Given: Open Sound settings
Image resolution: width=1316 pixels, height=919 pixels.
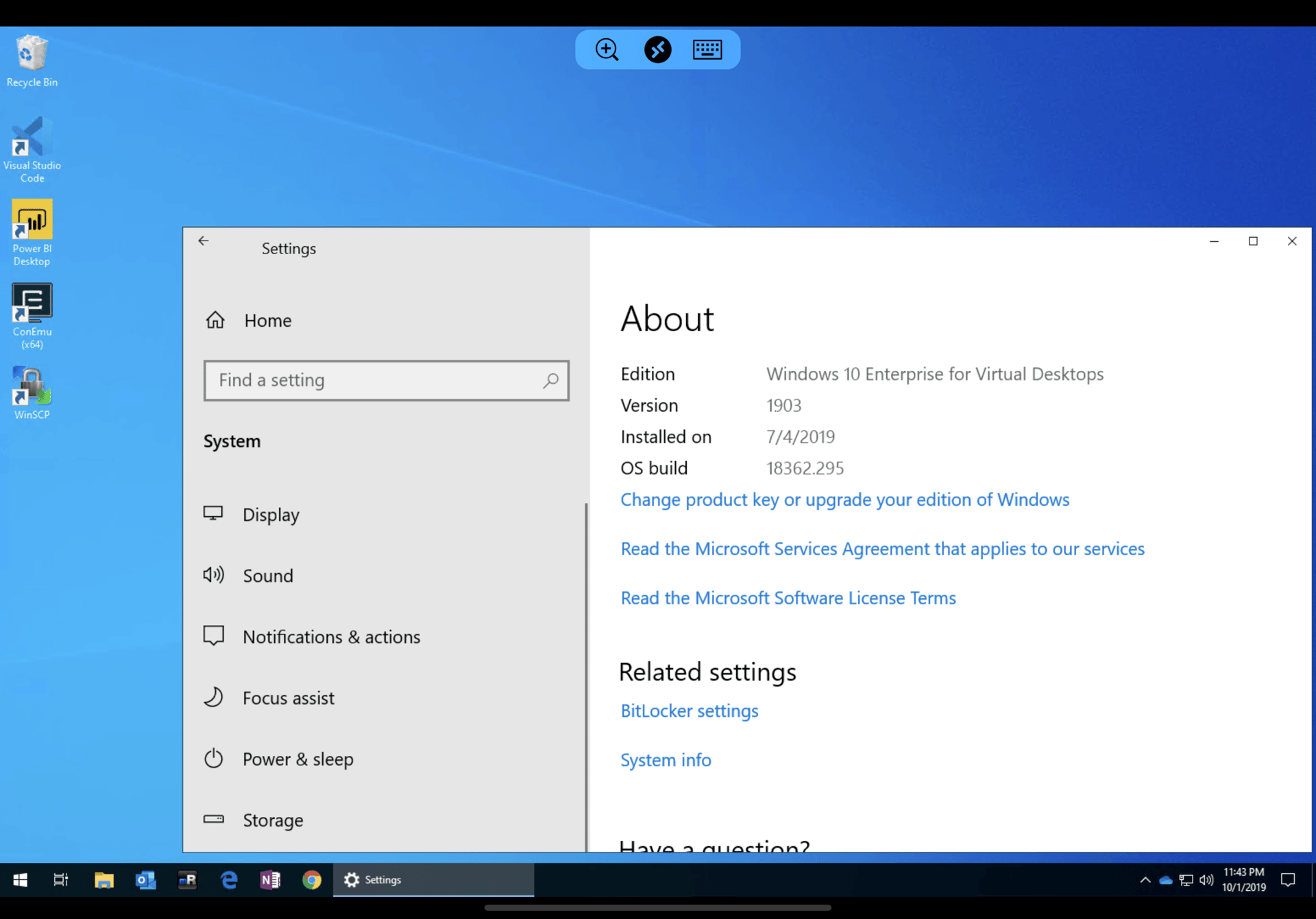Looking at the screenshot, I should 267,575.
